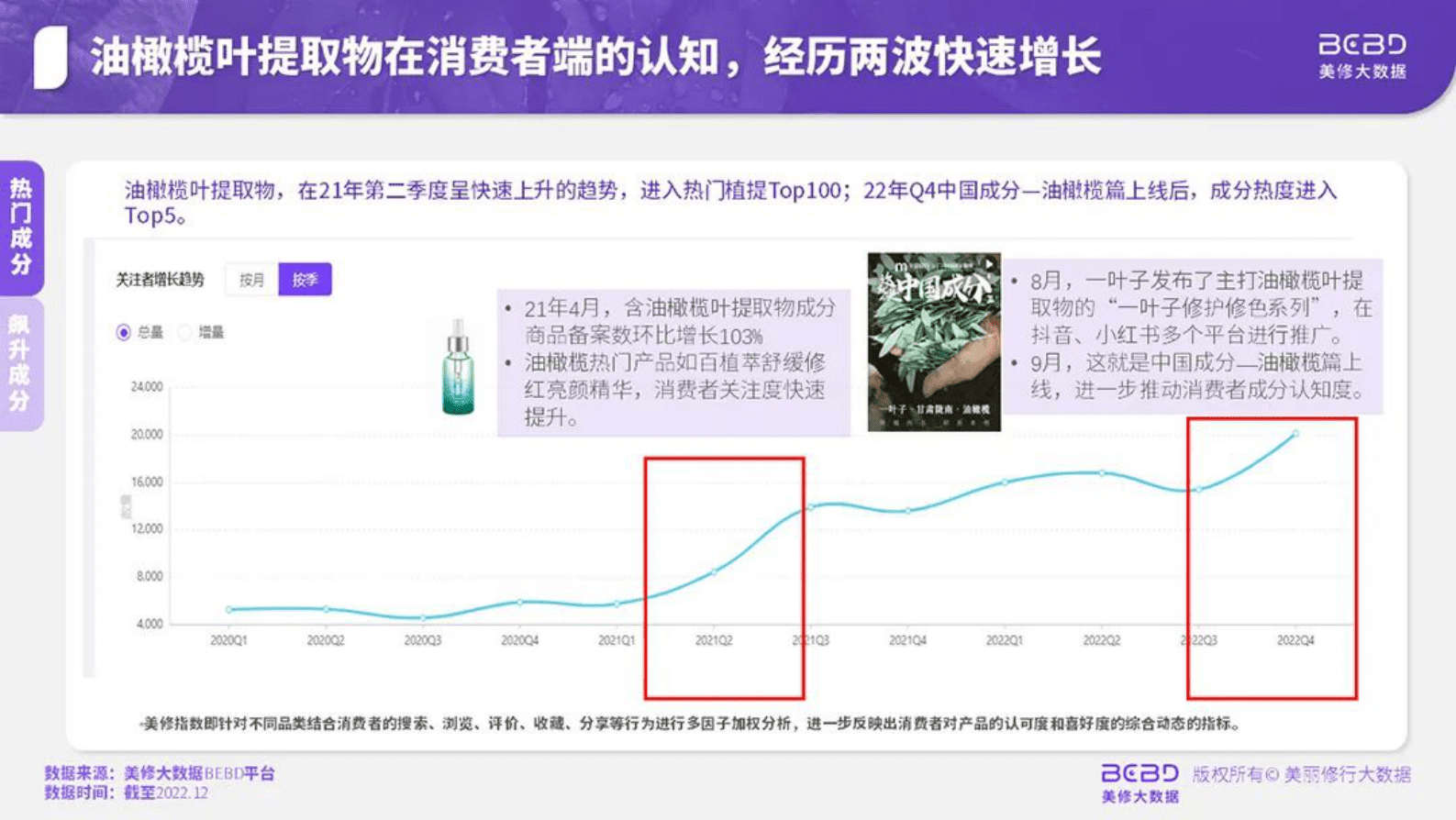This screenshot has width=1456, height=820.
Task: Click the summary sentence about Top100
Action: [x=730, y=203]
